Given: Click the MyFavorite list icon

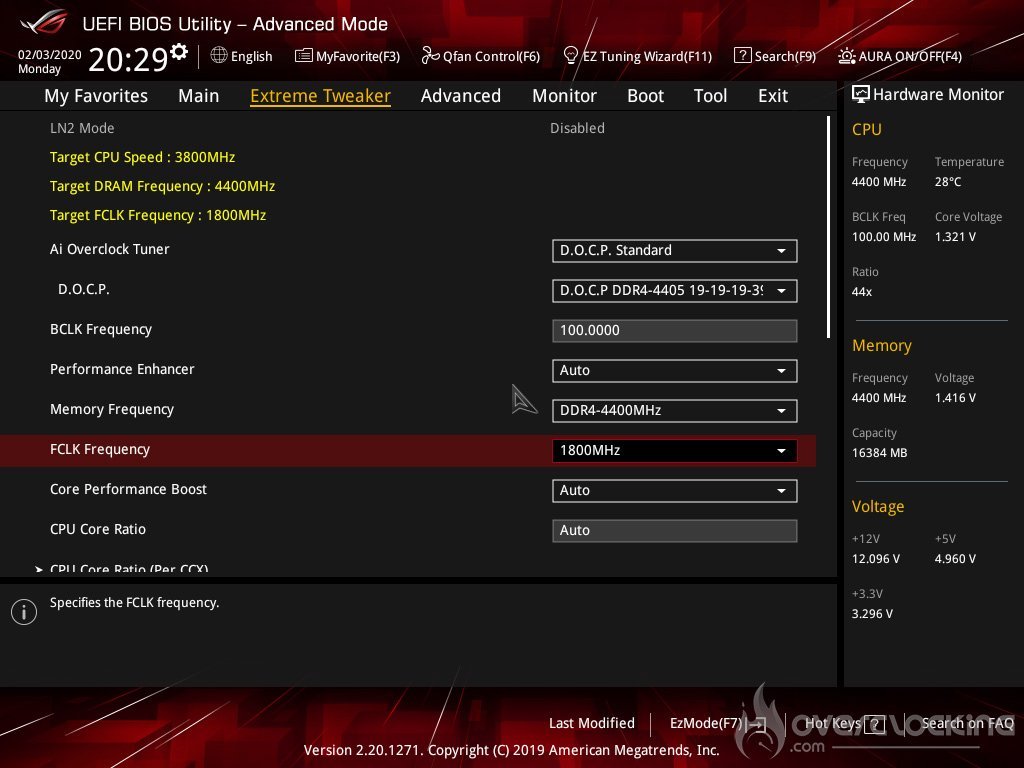Looking at the screenshot, I should pyautogui.click(x=304, y=56).
